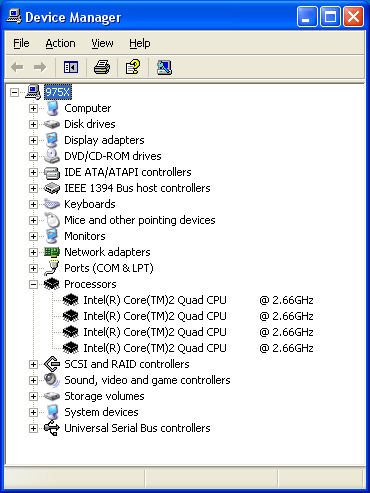Select IEEE 1394 Bus host controllers label
Viewport: 370px width, 493px height.
[137, 188]
